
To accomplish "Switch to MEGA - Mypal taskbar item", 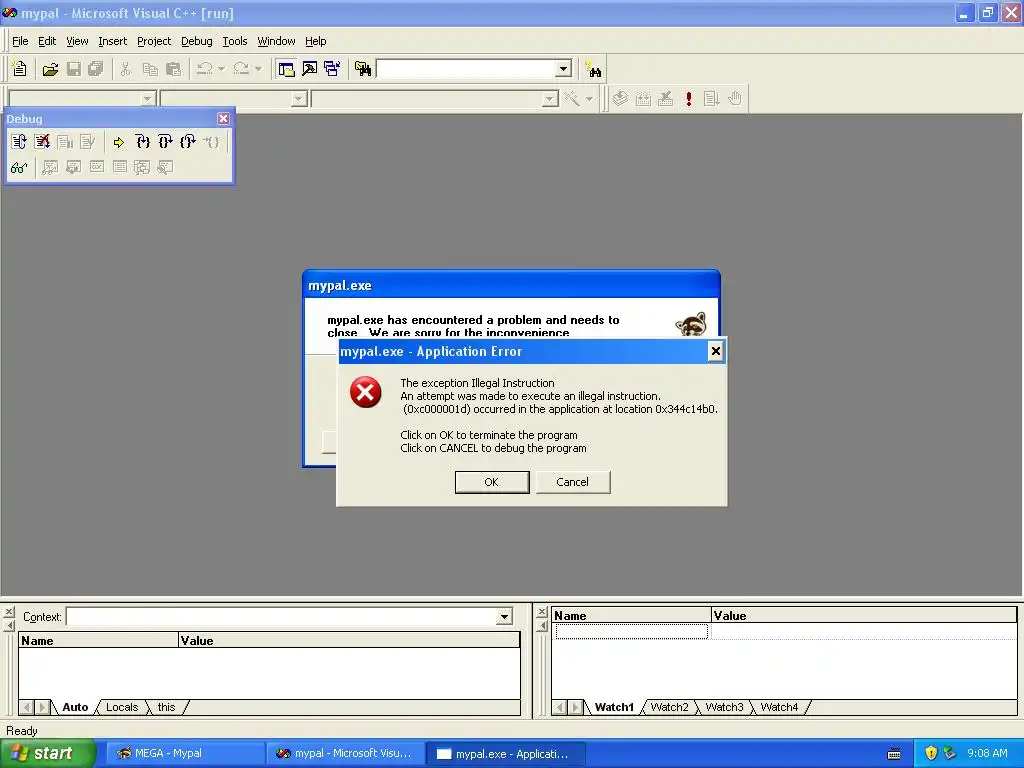I will pyautogui.click(x=184, y=754).
